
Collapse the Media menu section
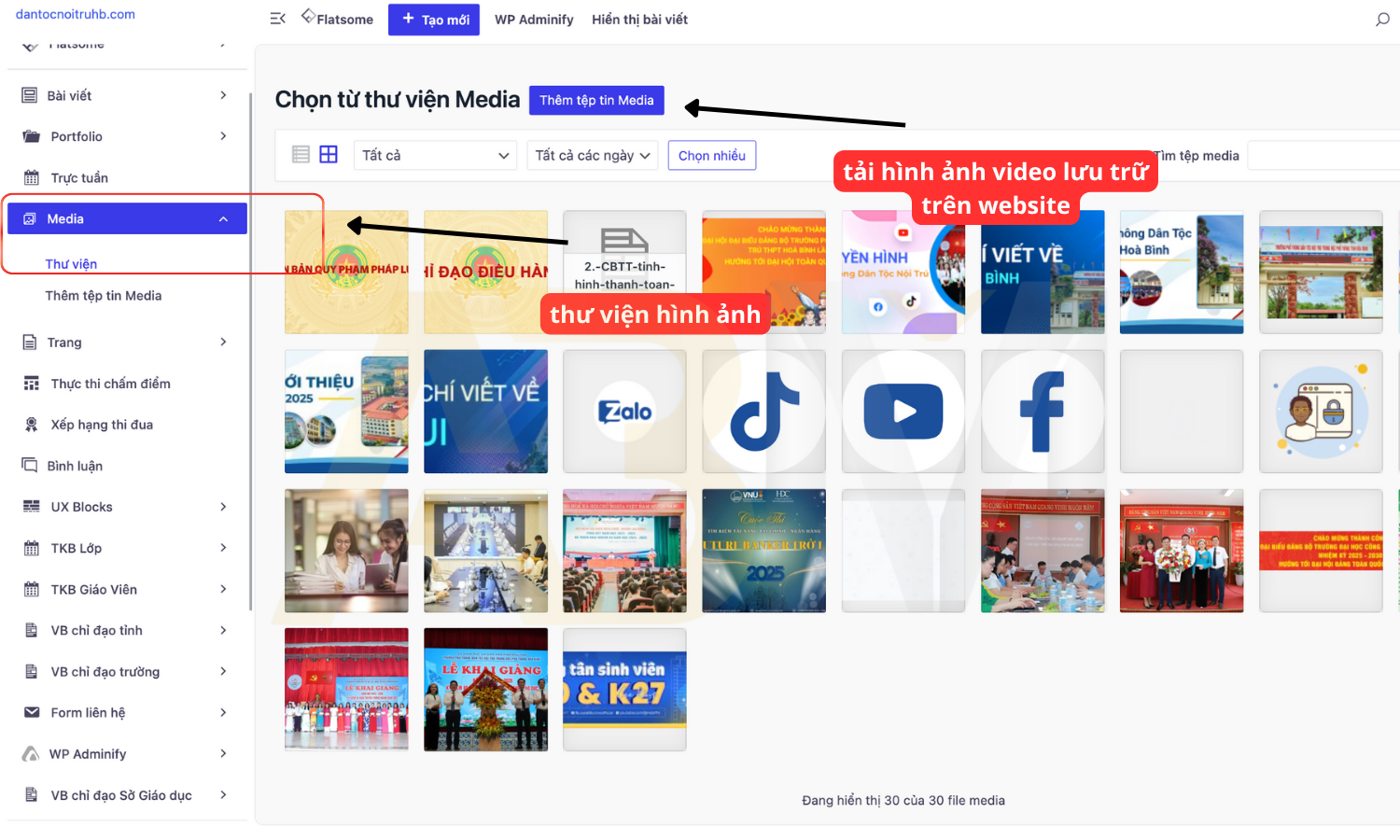pos(223,219)
